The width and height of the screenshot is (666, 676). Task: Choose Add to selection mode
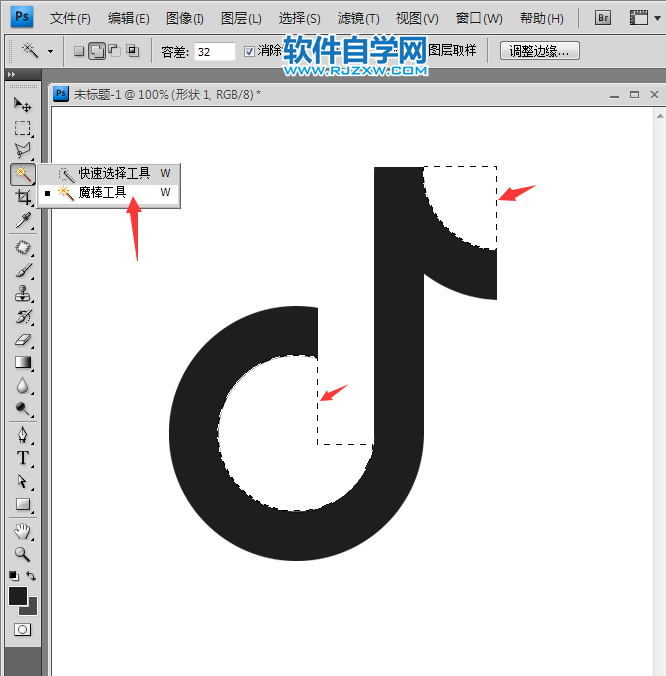[97, 51]
